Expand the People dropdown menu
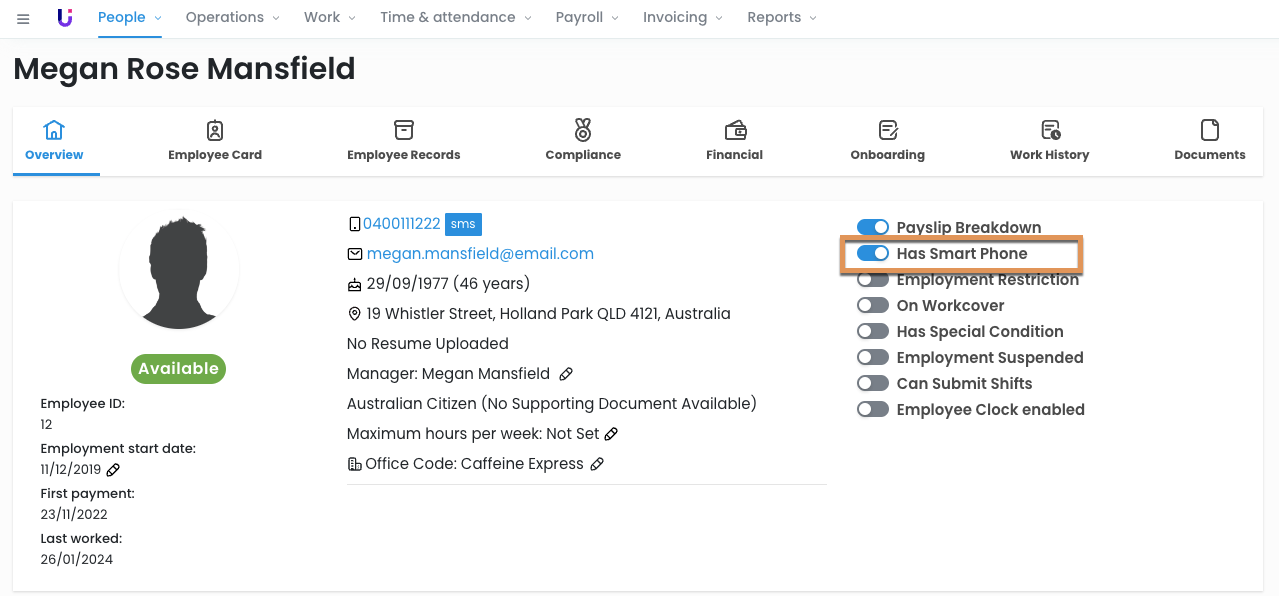Viewport: 1279px width, 596px height. click(x=130, y=18)
